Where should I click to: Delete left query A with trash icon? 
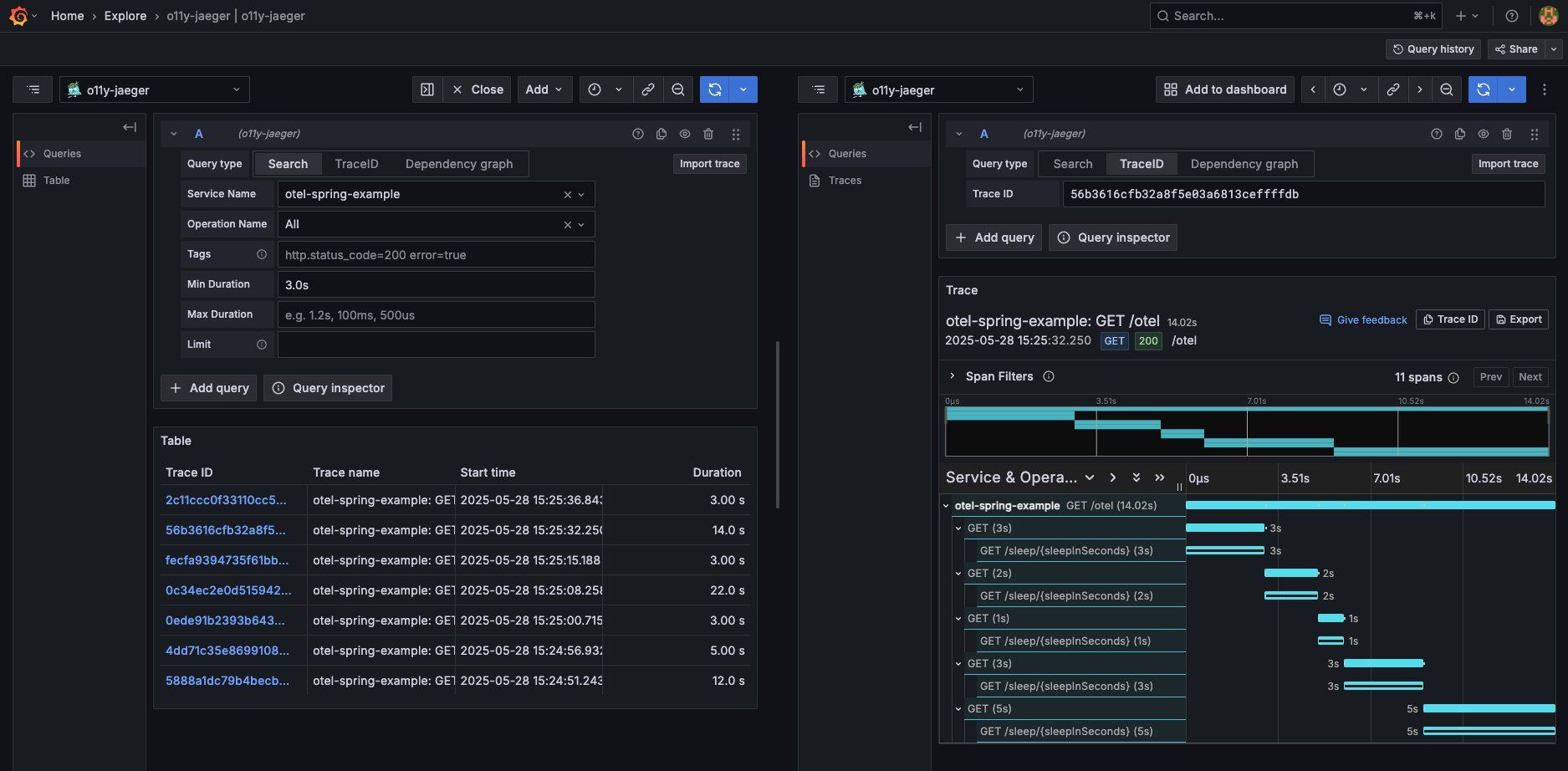(708, 134)
